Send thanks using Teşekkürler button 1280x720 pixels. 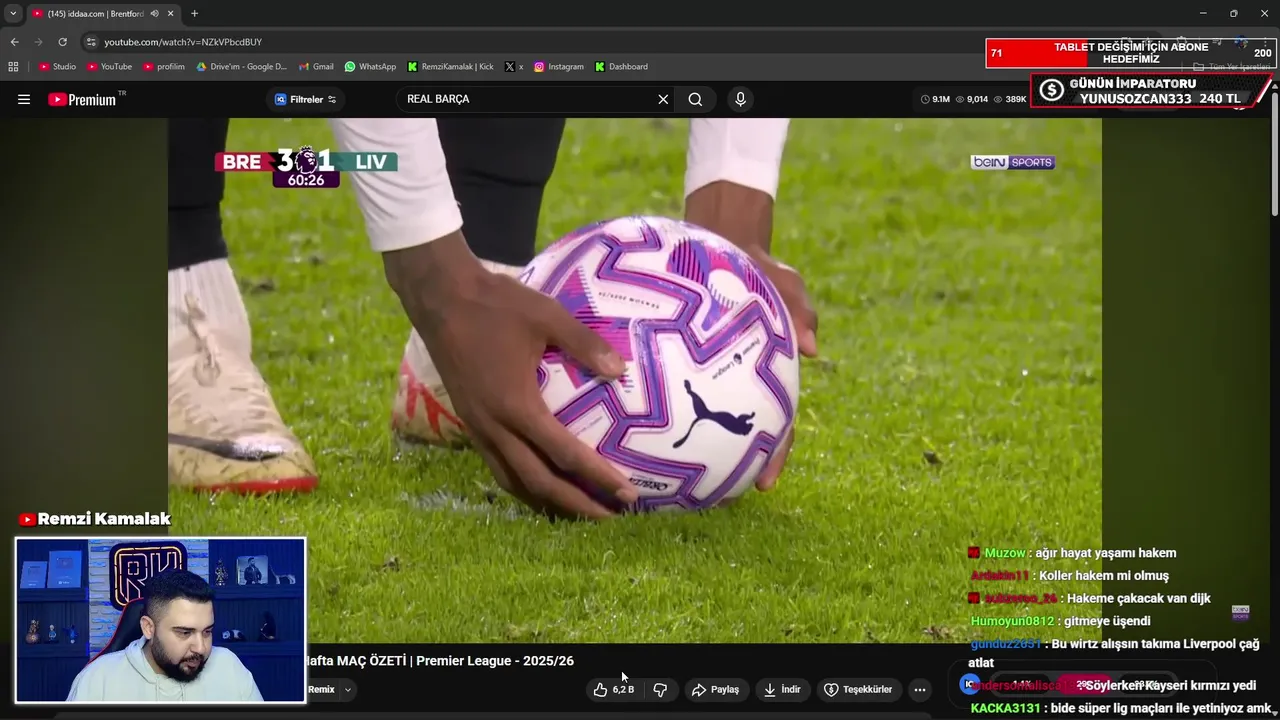tap(858, 689)
